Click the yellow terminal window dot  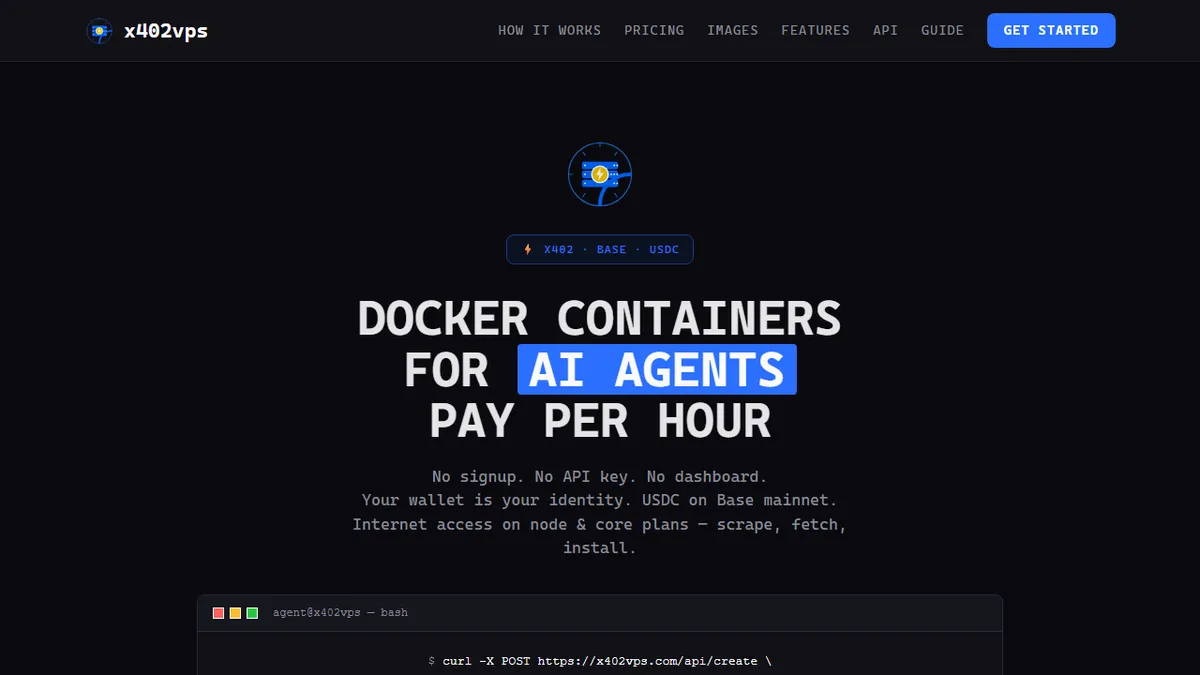coord(235,613)
